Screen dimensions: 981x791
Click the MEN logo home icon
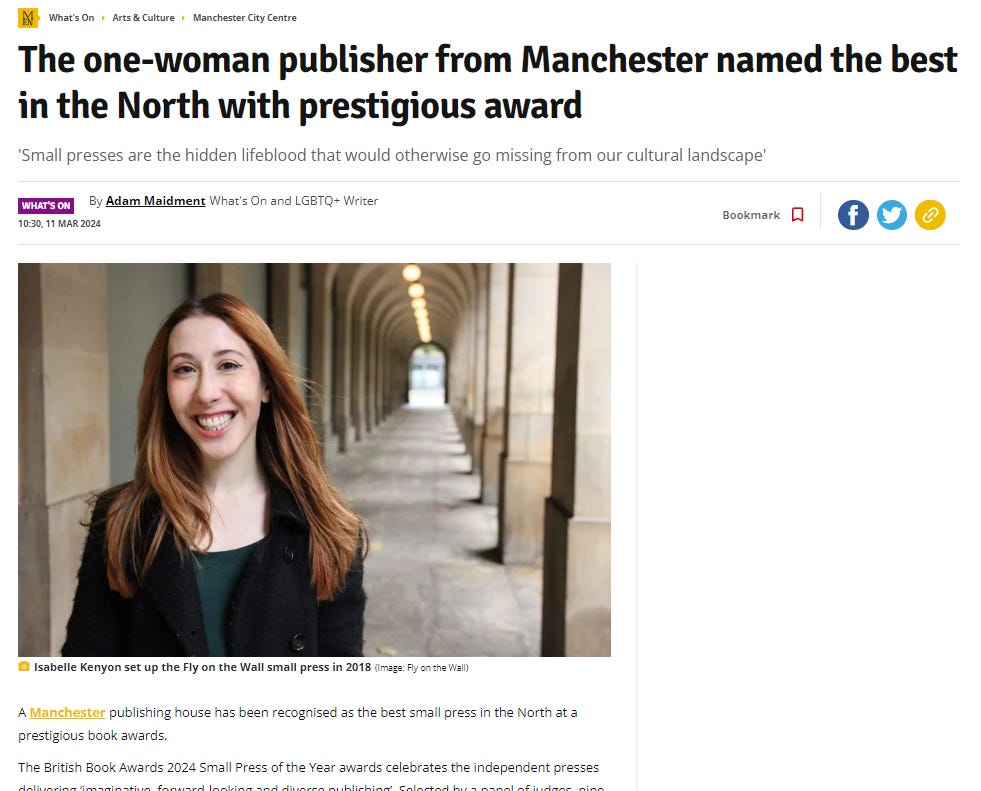point(28,18)
